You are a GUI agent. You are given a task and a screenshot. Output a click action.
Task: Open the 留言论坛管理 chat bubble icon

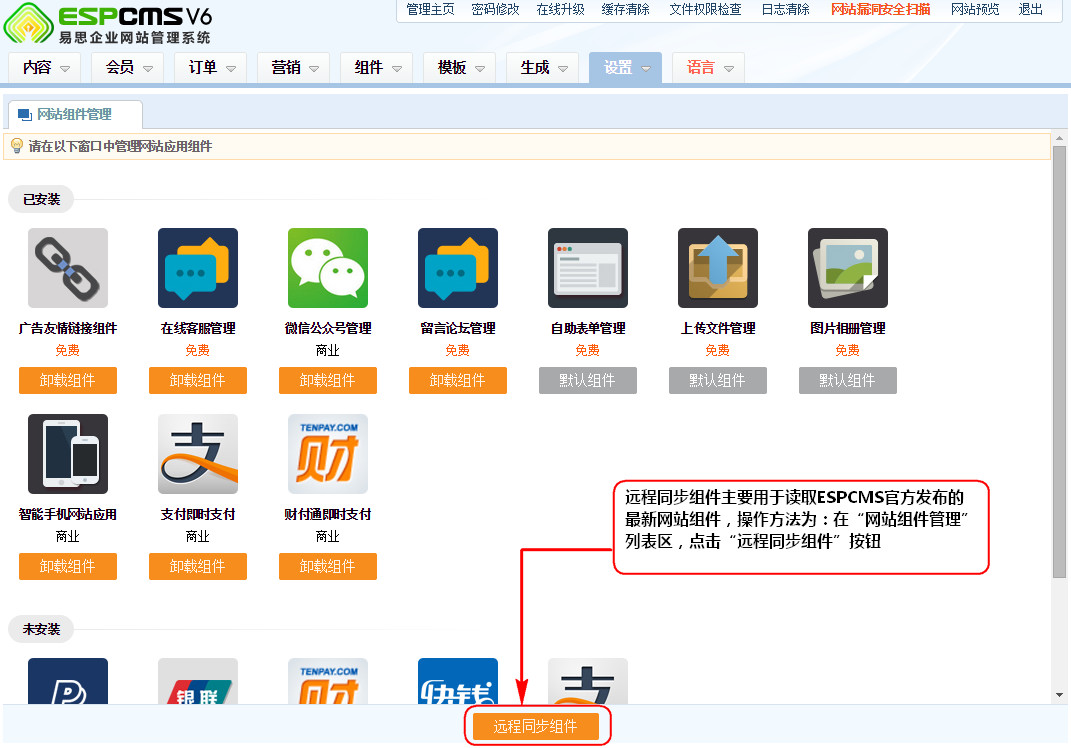[x=458, y=268]
